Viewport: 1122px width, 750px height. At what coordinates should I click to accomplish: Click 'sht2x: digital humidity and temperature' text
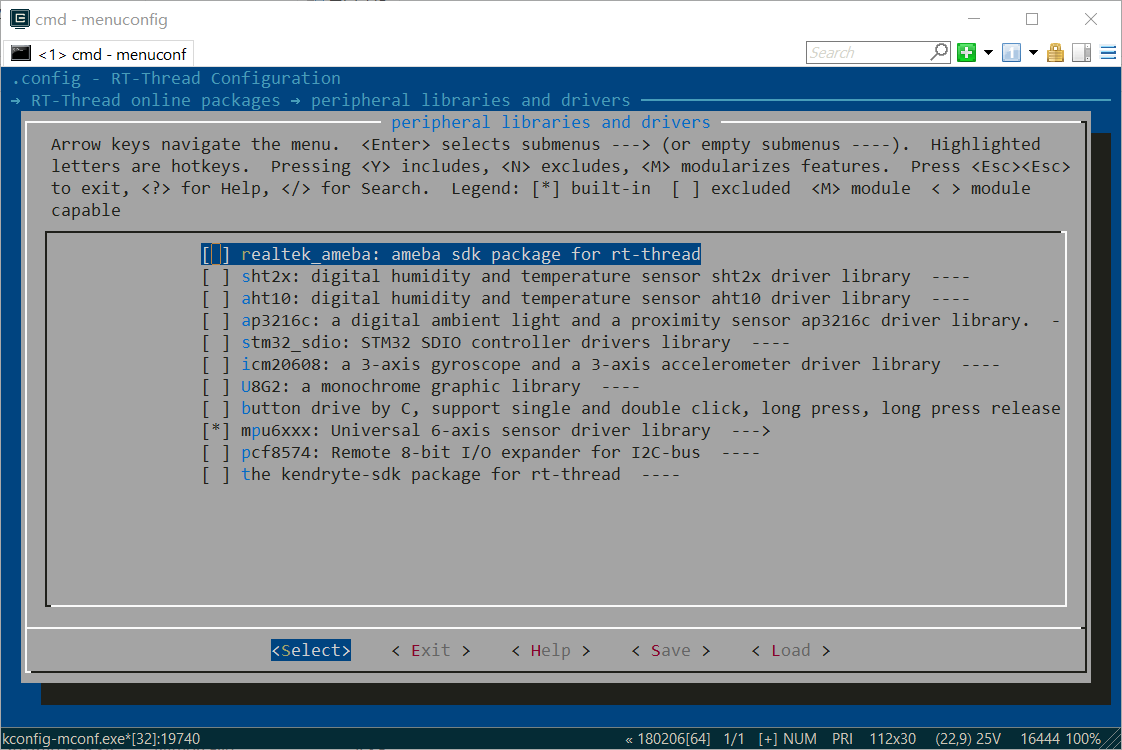576,276
